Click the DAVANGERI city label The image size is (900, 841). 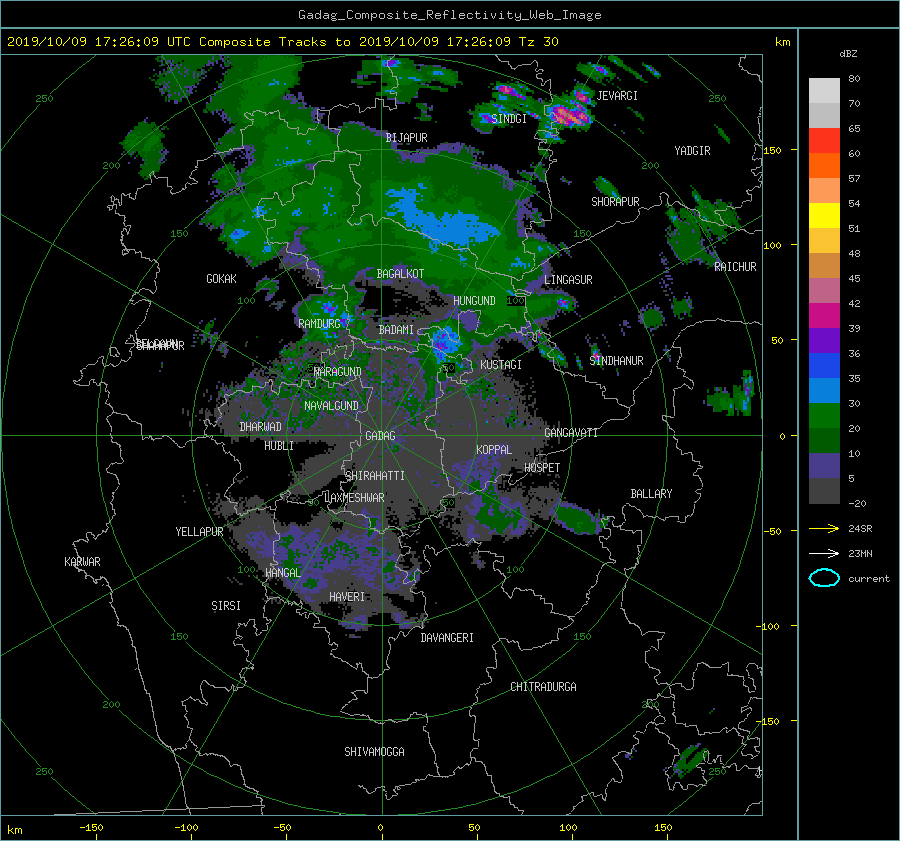point(447,638)
